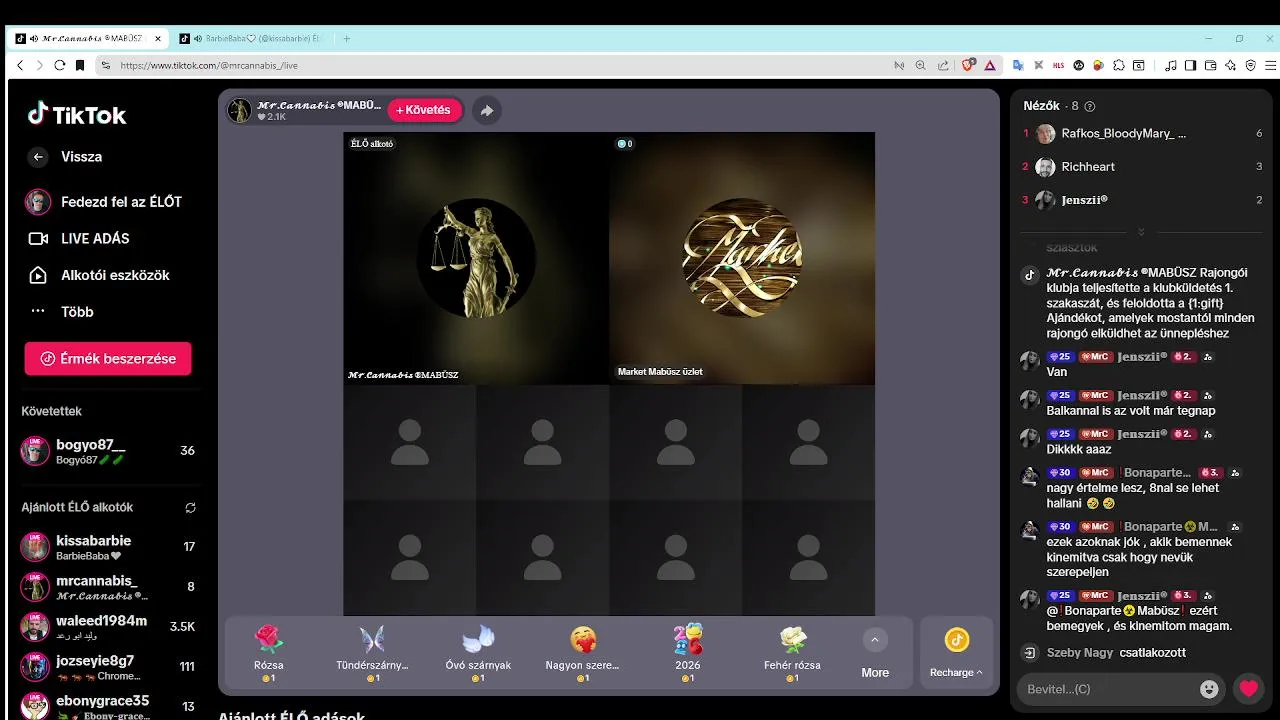Switch to the BarbieBaba browser tab
This screenshot has height=720, width=1280.
(250, 39)
